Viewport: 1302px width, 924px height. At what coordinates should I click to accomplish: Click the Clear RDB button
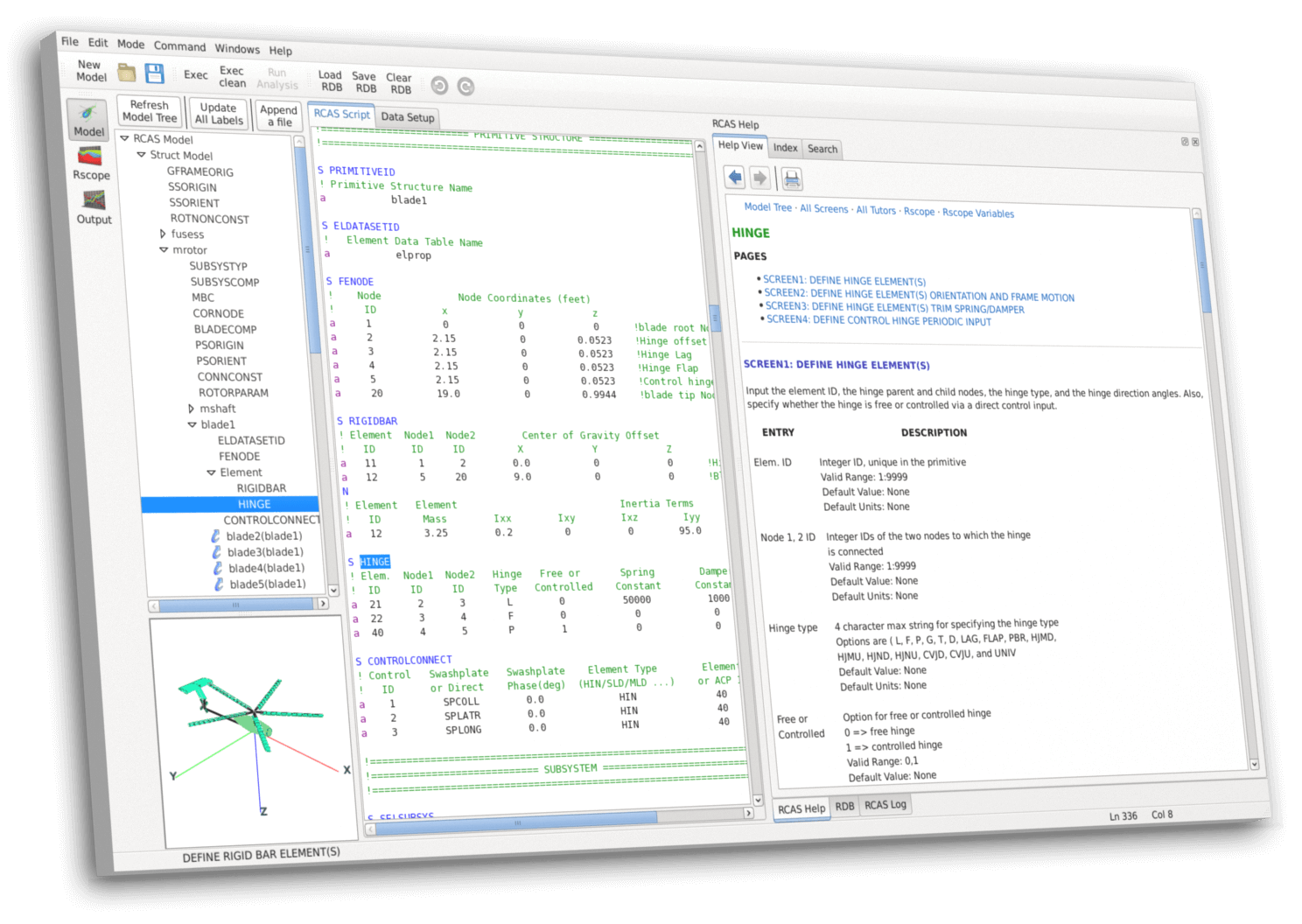click(x=399, y=83)
